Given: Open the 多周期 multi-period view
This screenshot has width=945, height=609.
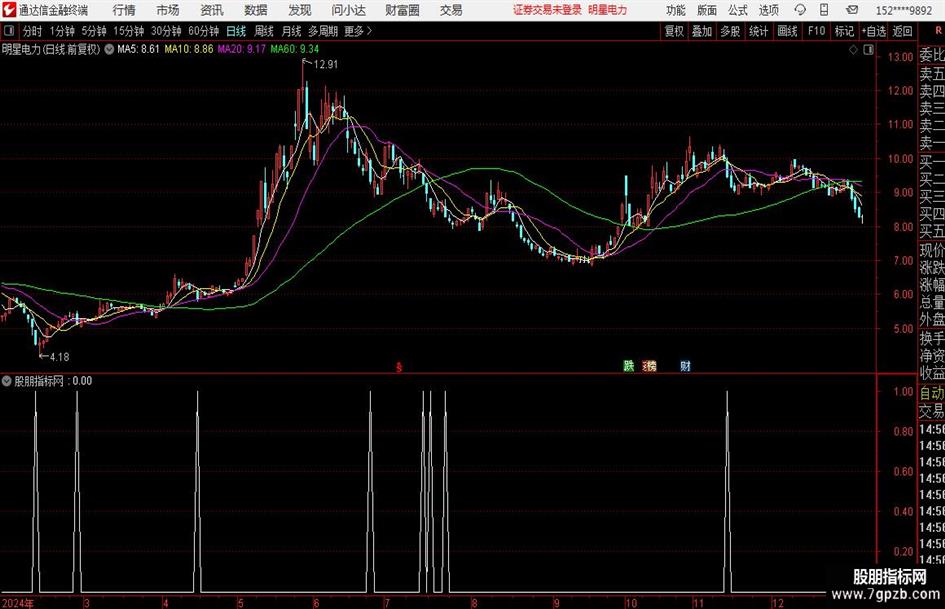Looking at the screenshot, I should (323, 31).
